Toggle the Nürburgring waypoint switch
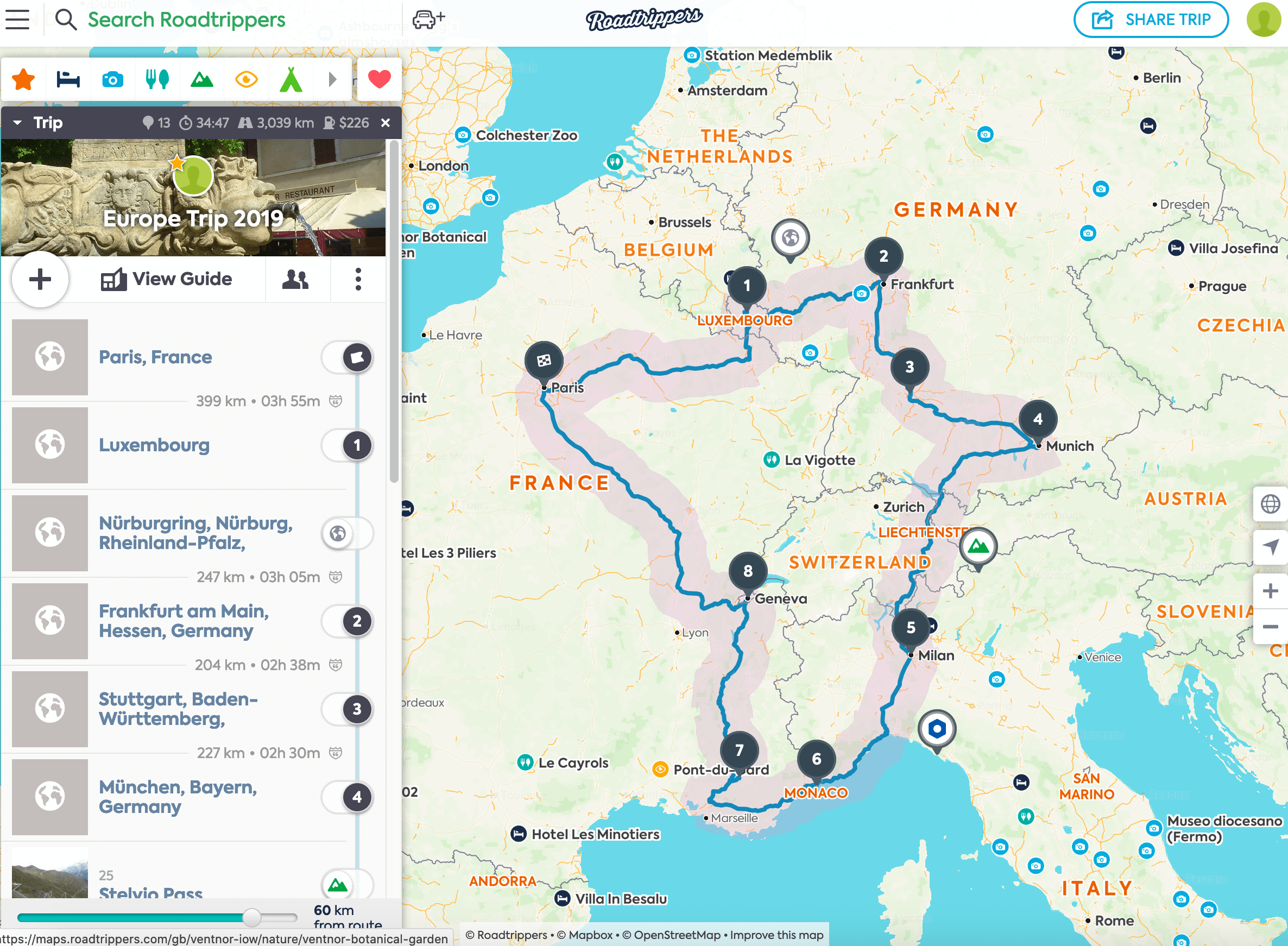The height and width of the screenshot is (946, 1288). [348, 534]
